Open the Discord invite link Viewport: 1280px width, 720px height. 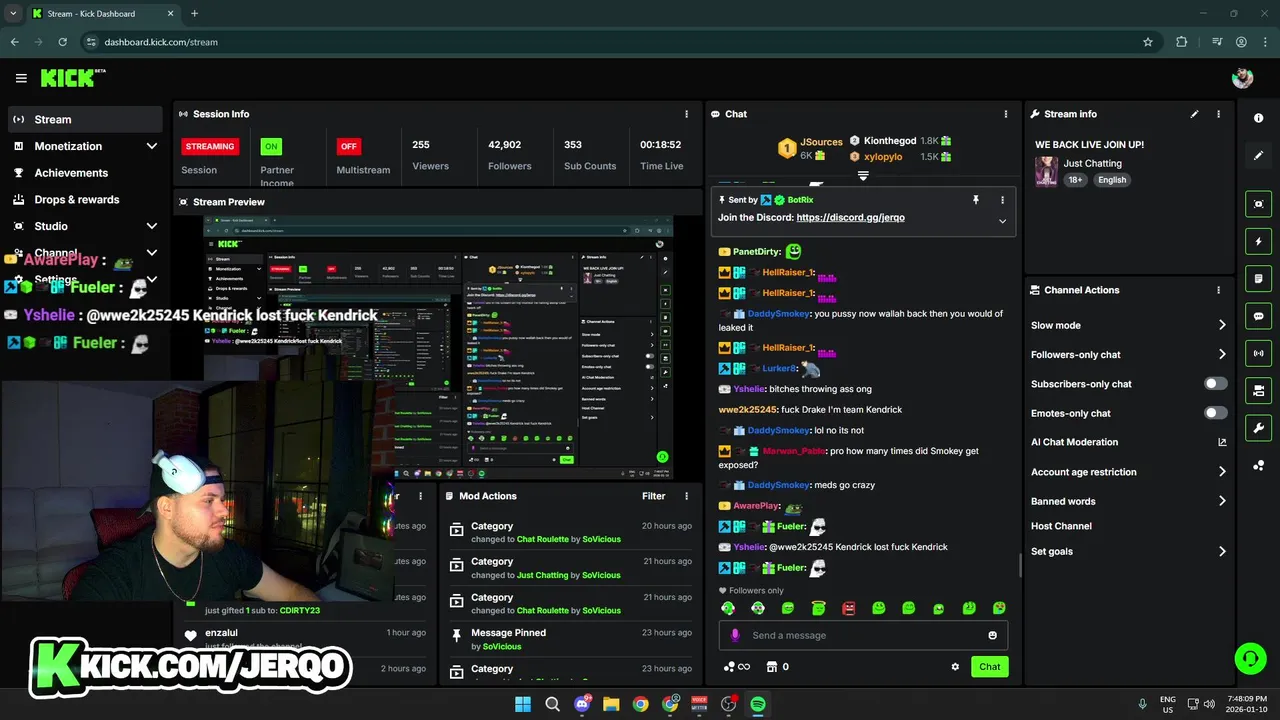[x=850, y=217]
